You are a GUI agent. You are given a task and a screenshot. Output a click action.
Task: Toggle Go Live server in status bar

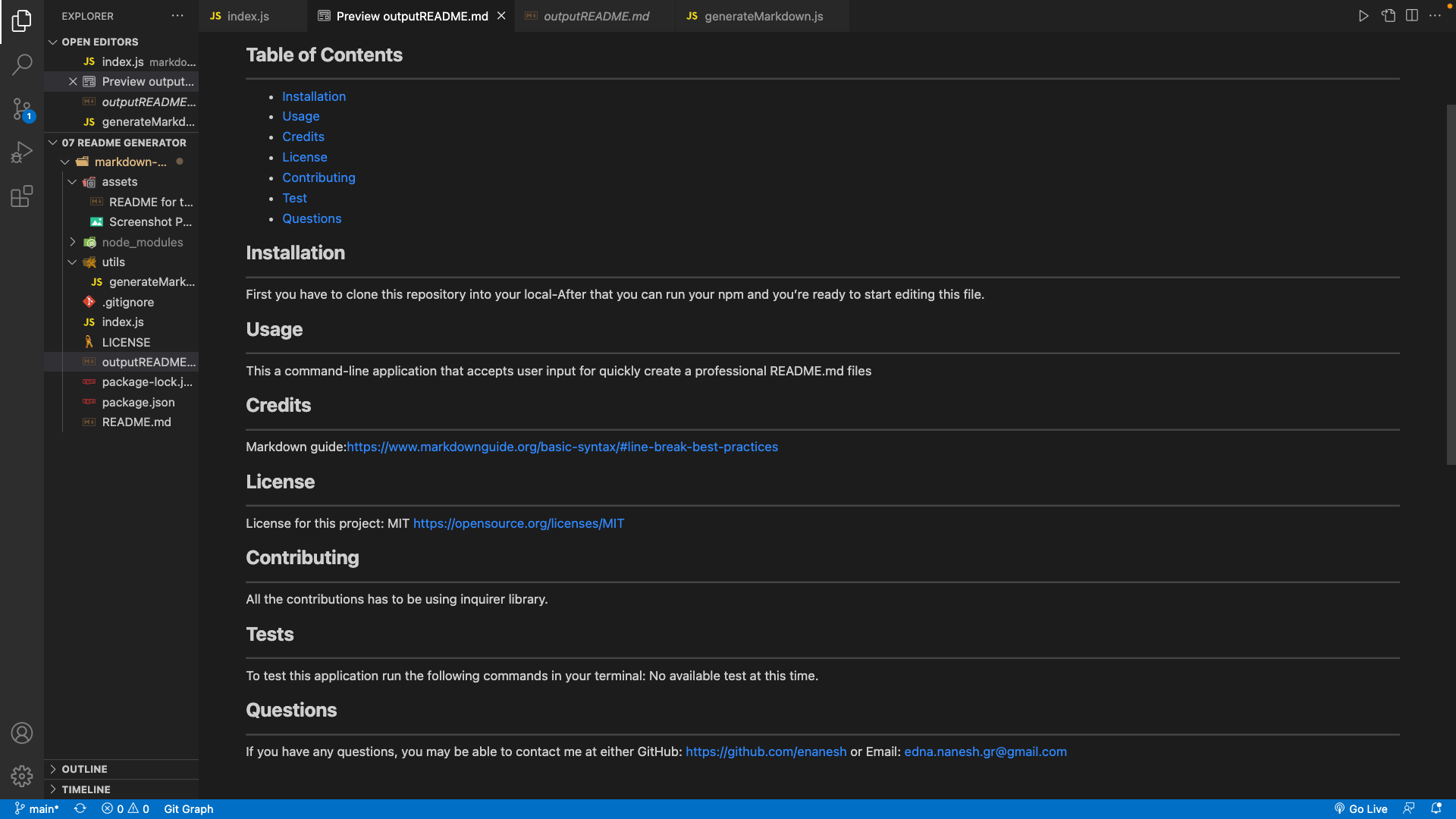click(x=1361, y=808)
